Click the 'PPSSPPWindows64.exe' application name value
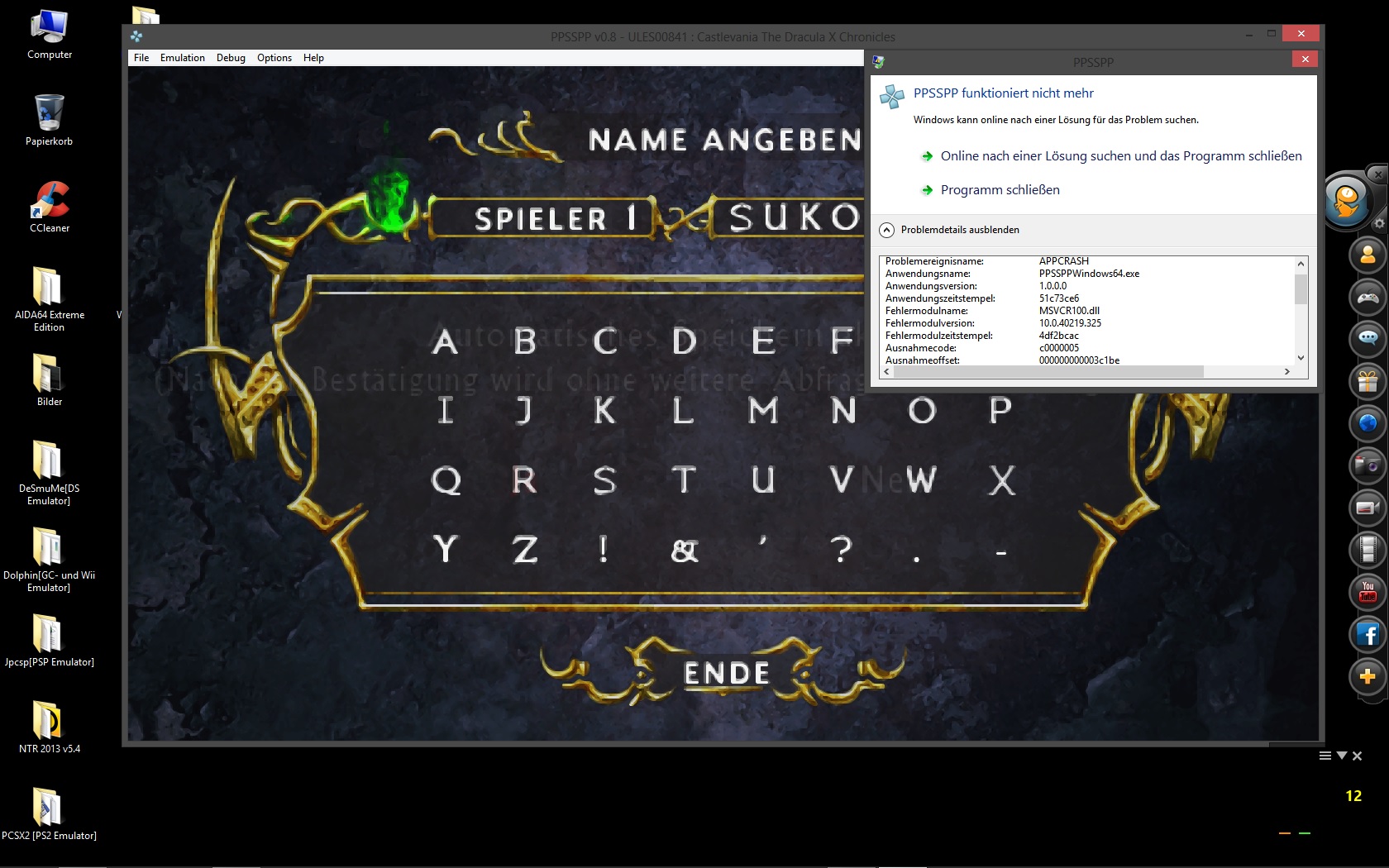The width and height of the screenshot is (1389, 868). tap(1089, 274)
